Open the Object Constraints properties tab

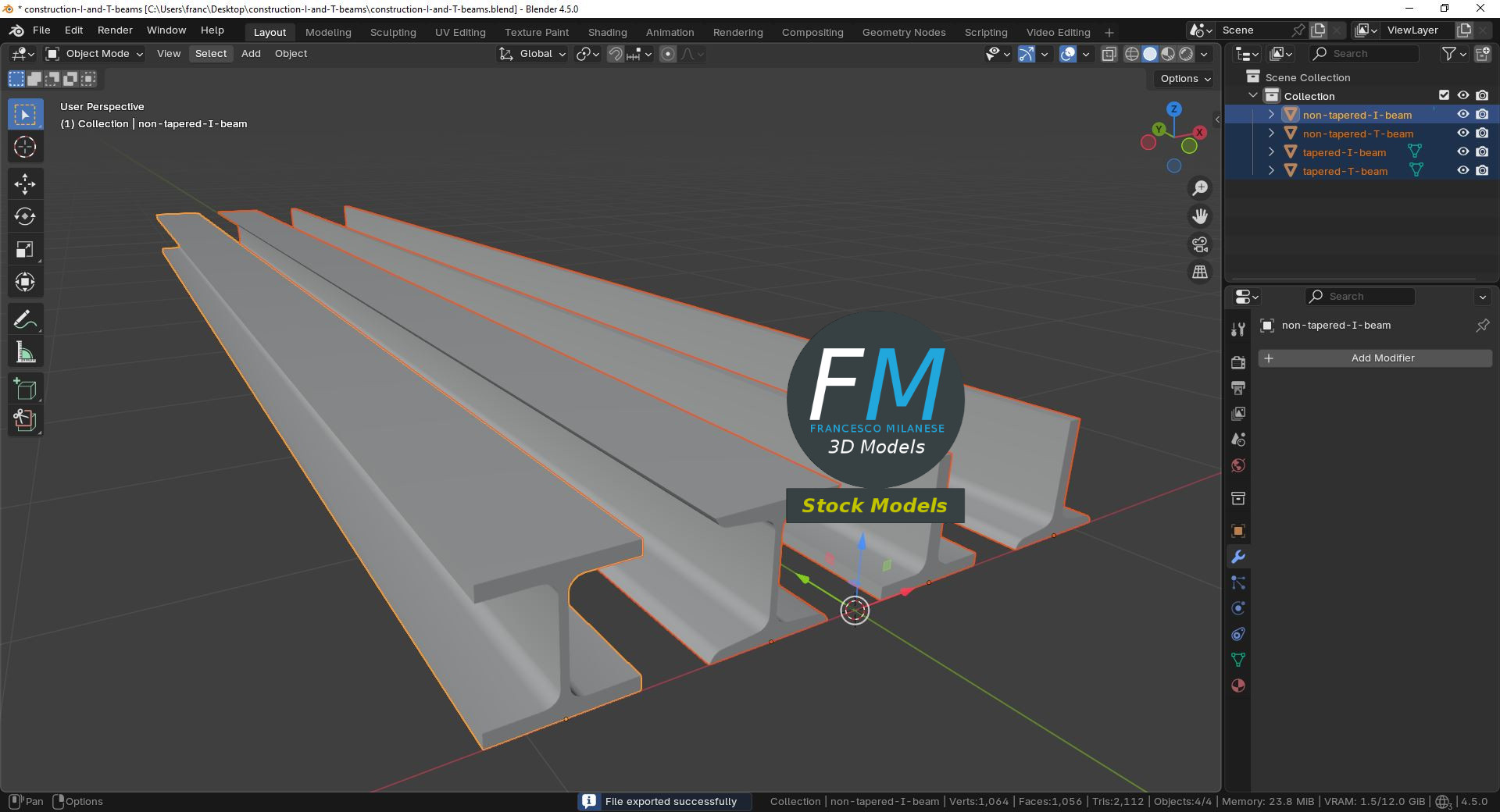1238,634
